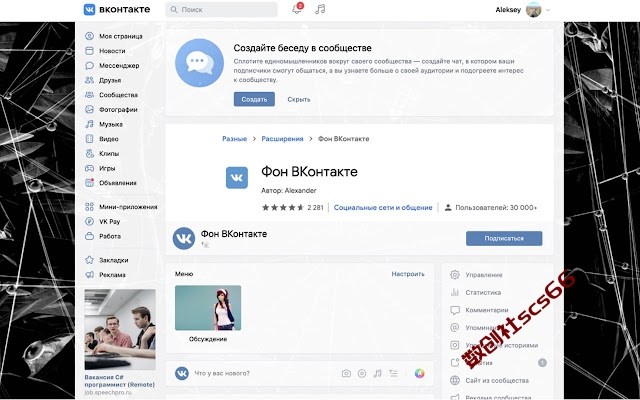
Task: Open the Обсуждение menu thumbnail
Action: pyautogui.click(x=208, y=308)
